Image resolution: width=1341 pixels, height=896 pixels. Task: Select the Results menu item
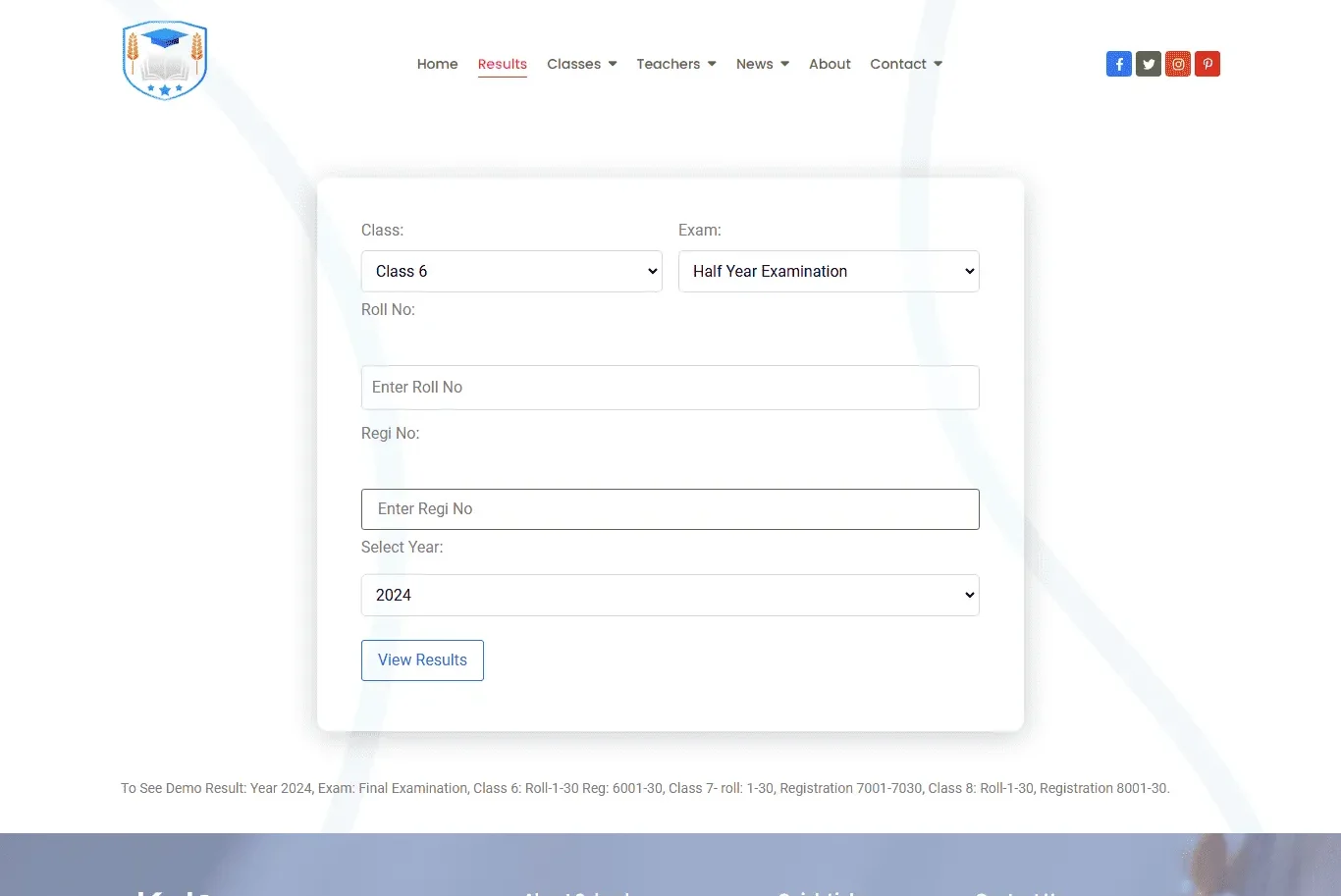[x=502, y=64]
